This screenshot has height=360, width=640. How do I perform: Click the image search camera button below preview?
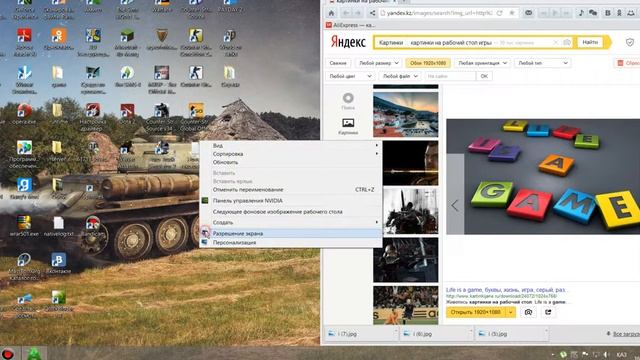point(528,312)
